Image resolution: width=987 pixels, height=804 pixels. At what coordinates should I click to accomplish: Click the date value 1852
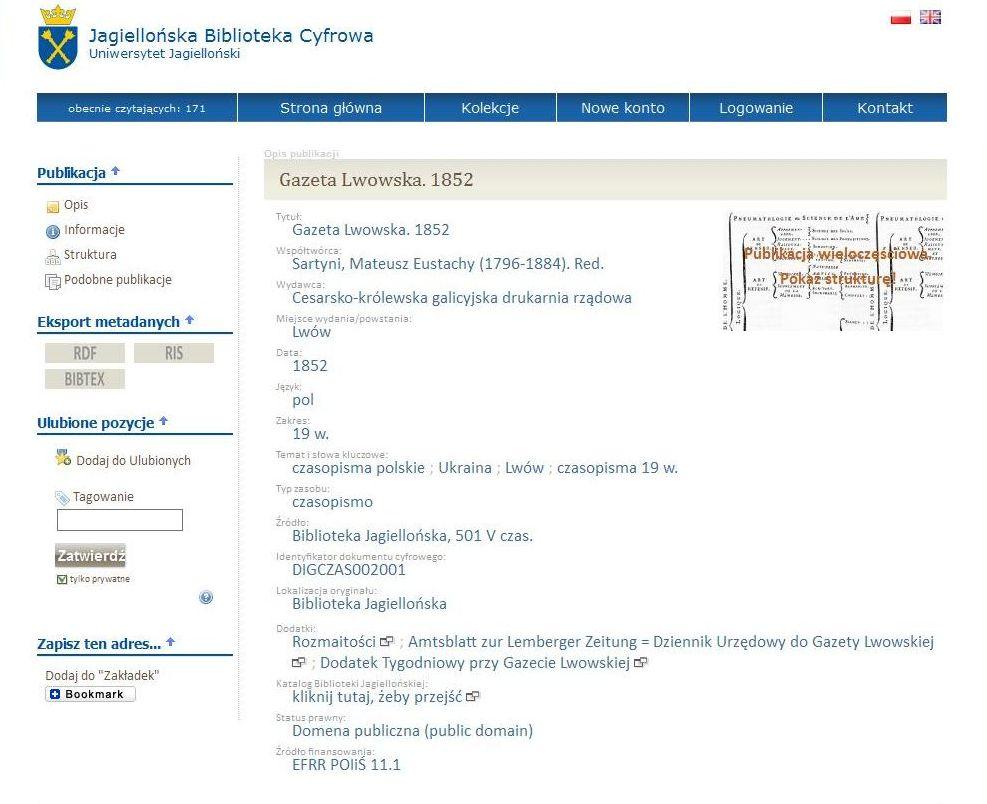310,366
